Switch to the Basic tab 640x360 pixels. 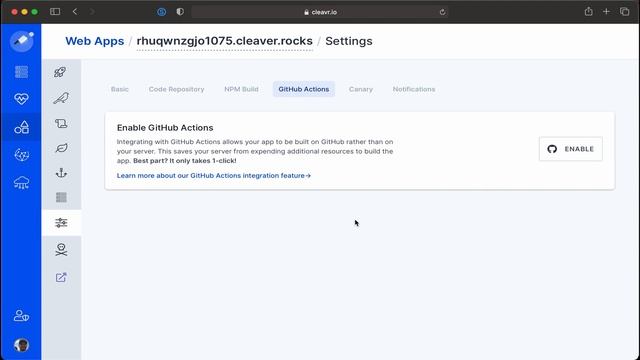(x=120, y=89)
